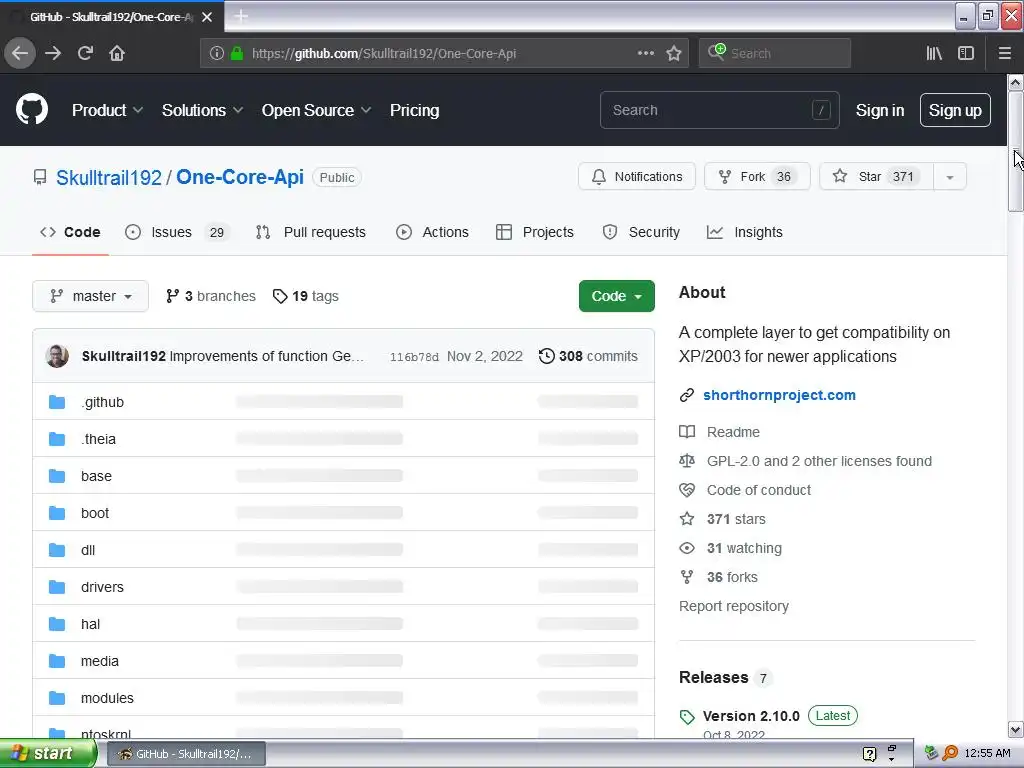Bookmark this page with star icon
The width and height of the screenshot is (1024, 768).
674,53
